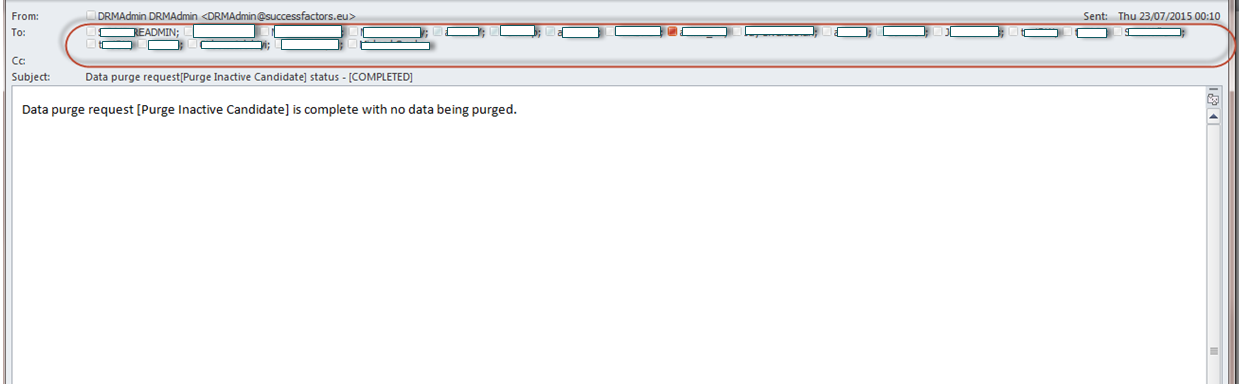Click the small icon above scrollbar arrow

coord(1214,98)
